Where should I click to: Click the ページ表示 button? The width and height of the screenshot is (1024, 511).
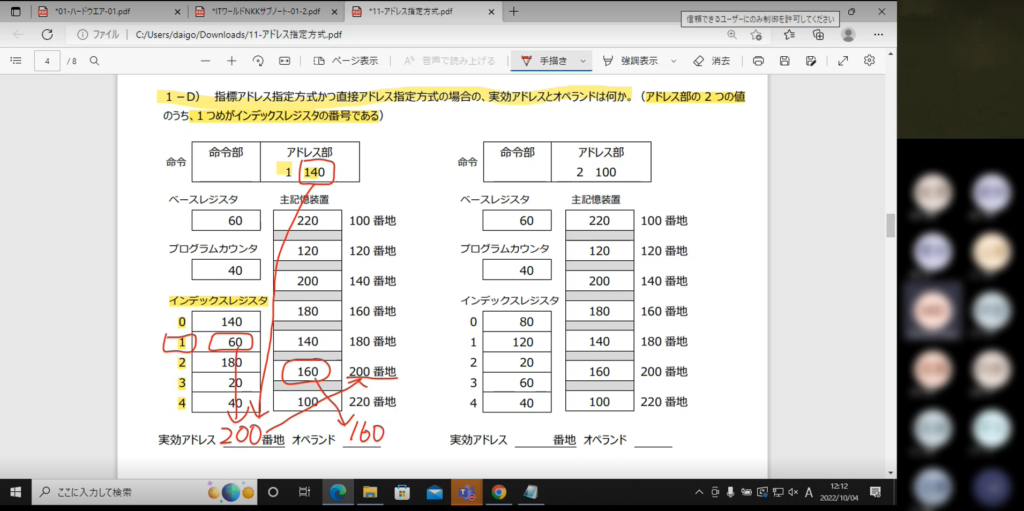[345, 60]
